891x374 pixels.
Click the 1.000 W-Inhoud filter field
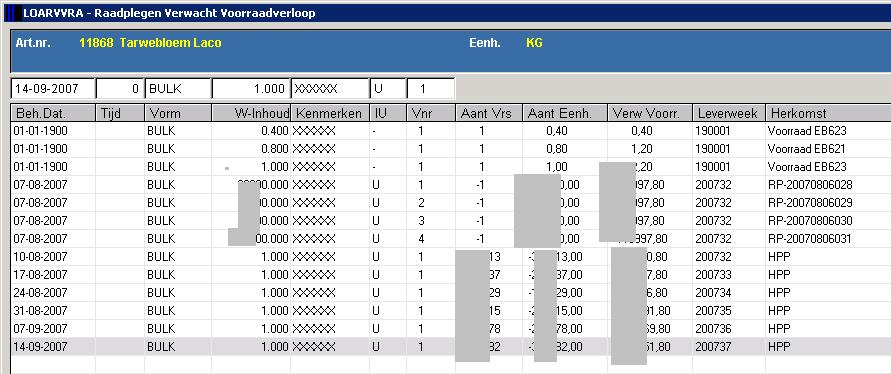coord(251,89)
